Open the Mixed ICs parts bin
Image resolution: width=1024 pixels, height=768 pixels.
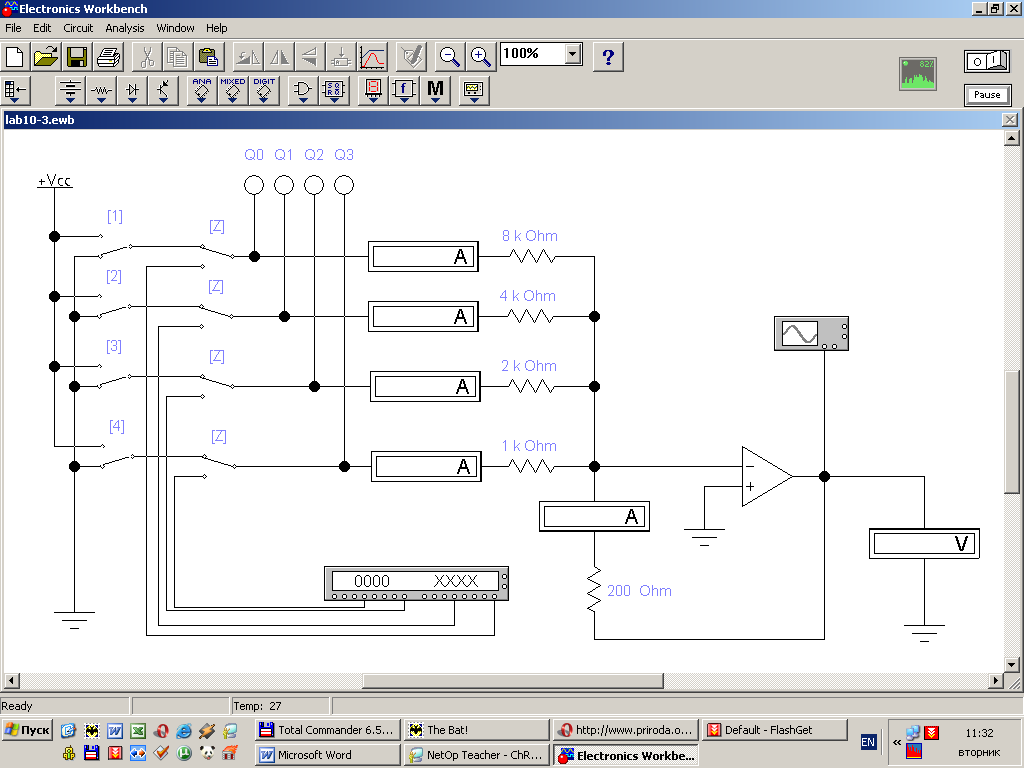click(232, 90)
